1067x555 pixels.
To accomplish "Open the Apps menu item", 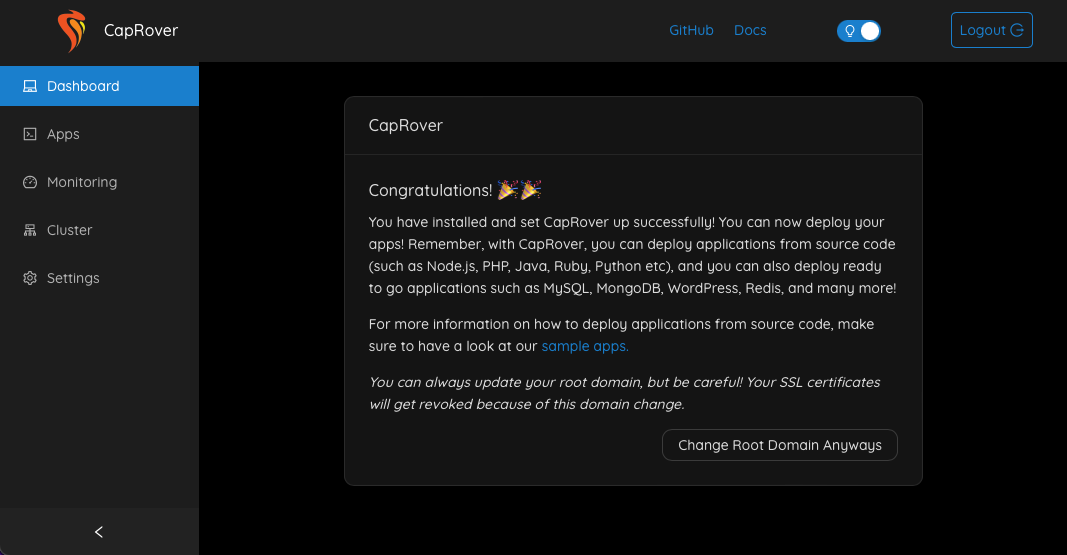I will click(63, 134).
